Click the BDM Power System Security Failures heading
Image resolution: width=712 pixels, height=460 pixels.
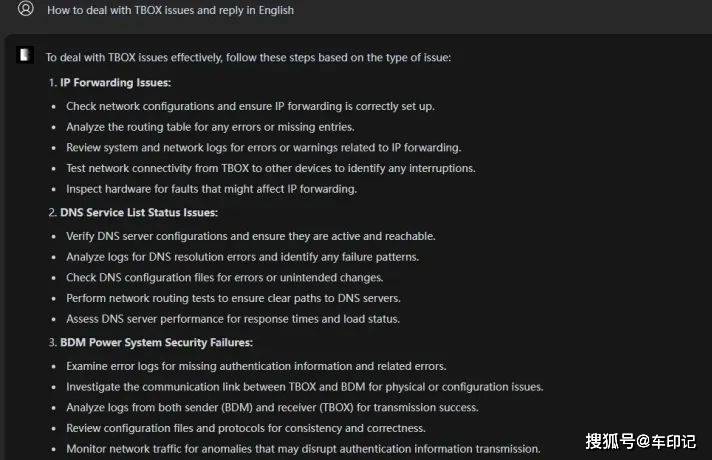coord(156,342)
